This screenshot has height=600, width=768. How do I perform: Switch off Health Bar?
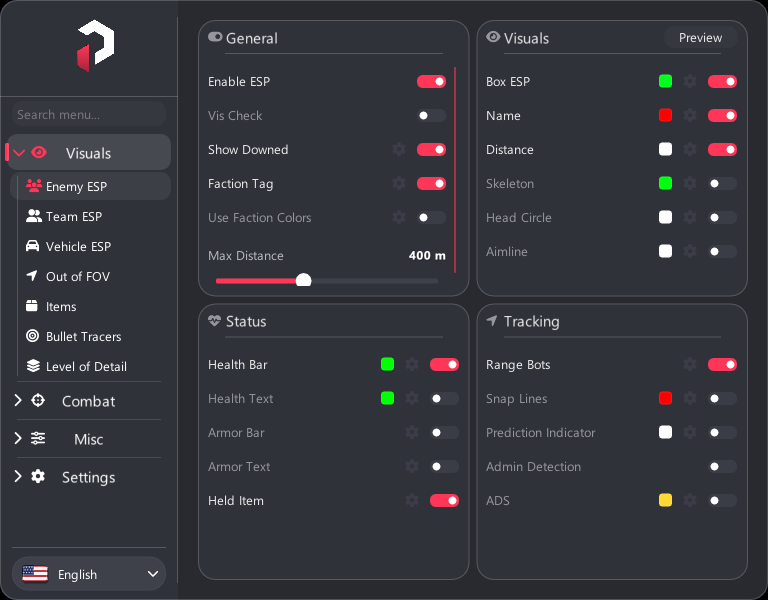coord(444,364)
